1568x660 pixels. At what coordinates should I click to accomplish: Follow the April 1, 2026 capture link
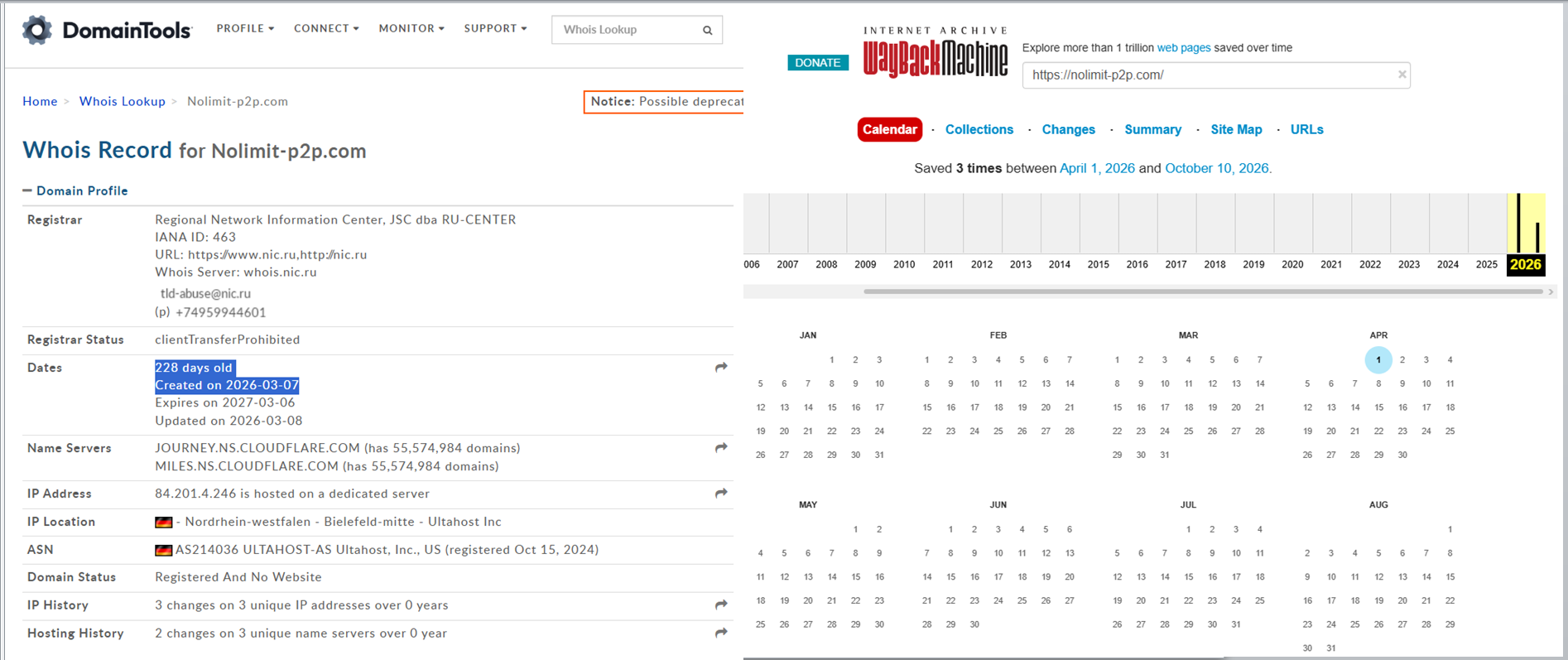pyautogui.click(x=1097, y=168)
